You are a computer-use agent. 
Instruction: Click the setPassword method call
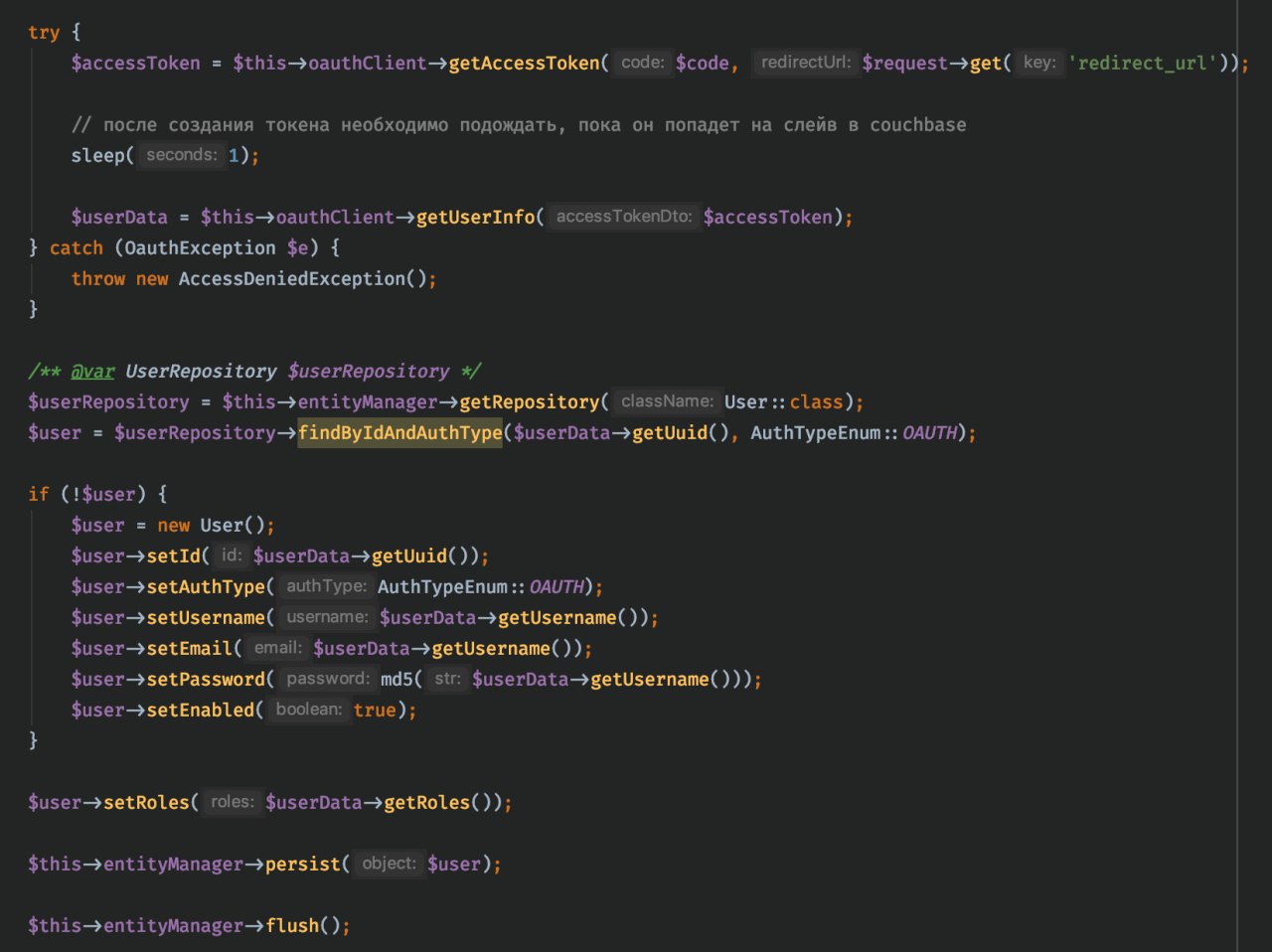pos(206,679)
